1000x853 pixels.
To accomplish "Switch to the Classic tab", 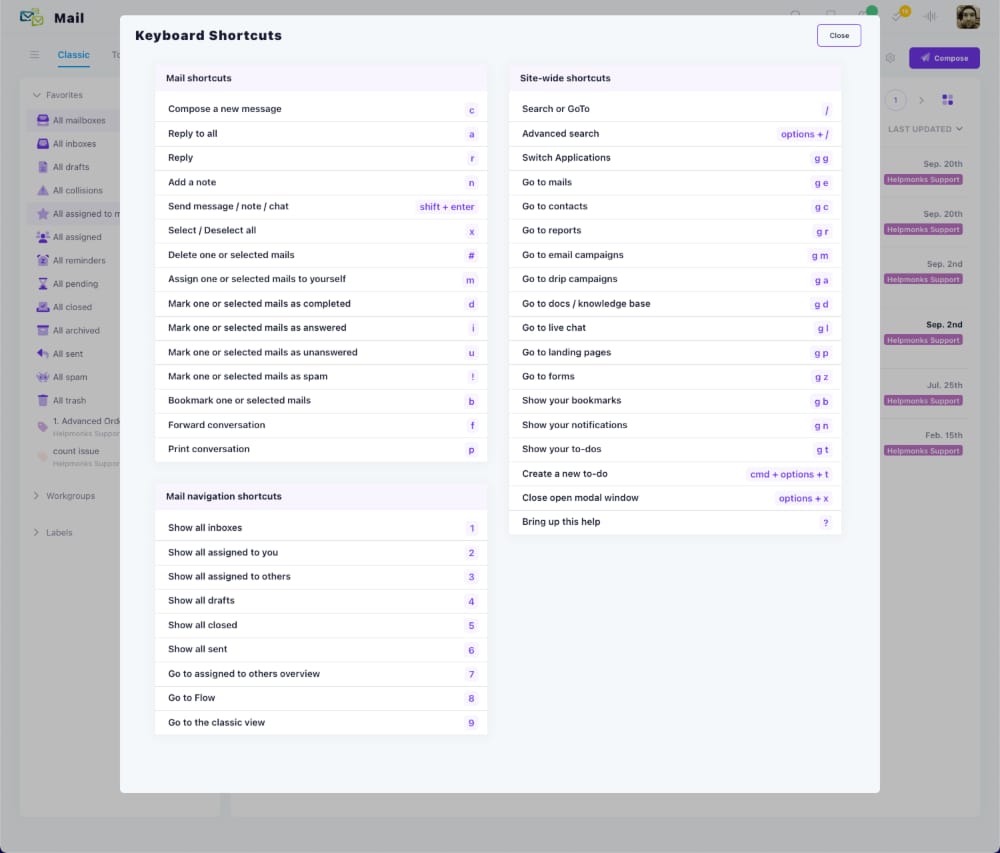I will [73, 55].
